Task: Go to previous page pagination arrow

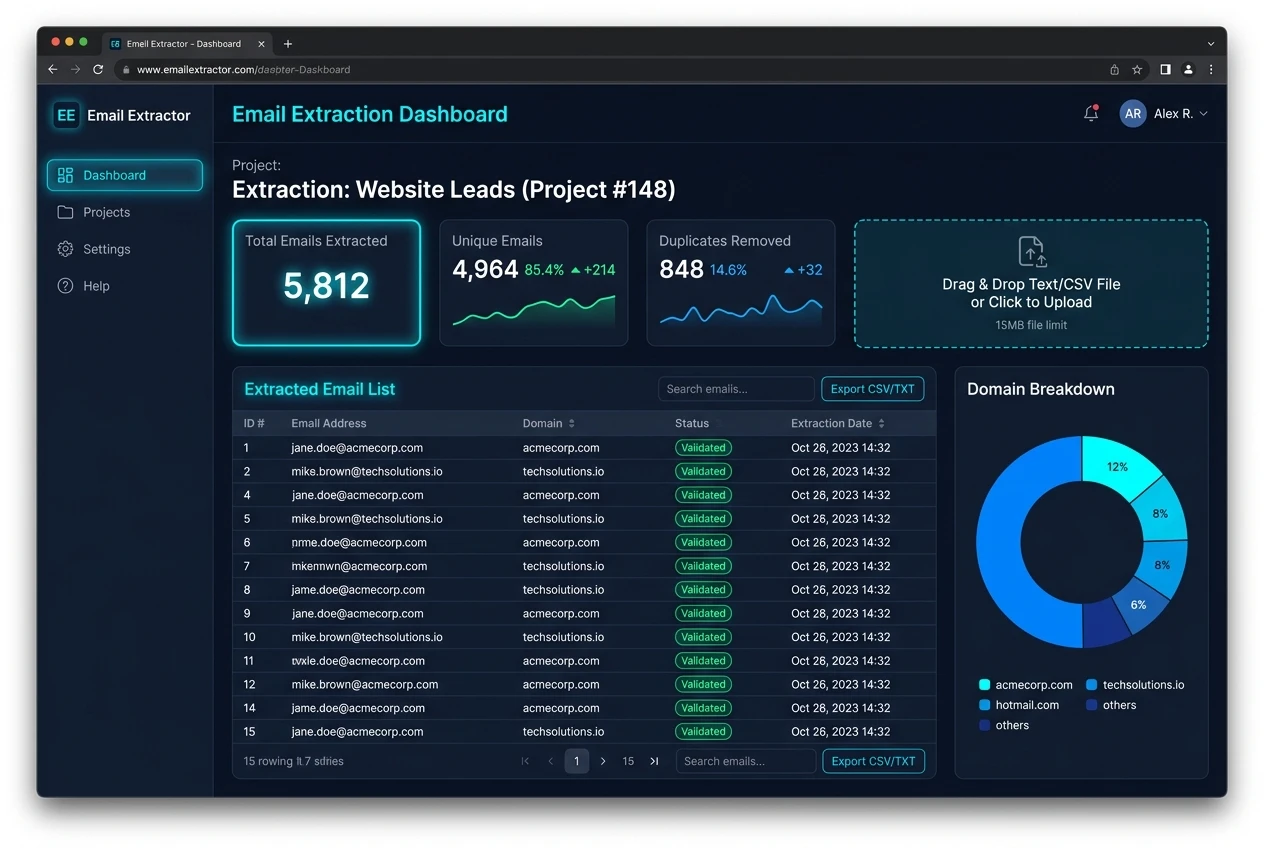Action: click(x=550, y=761)
